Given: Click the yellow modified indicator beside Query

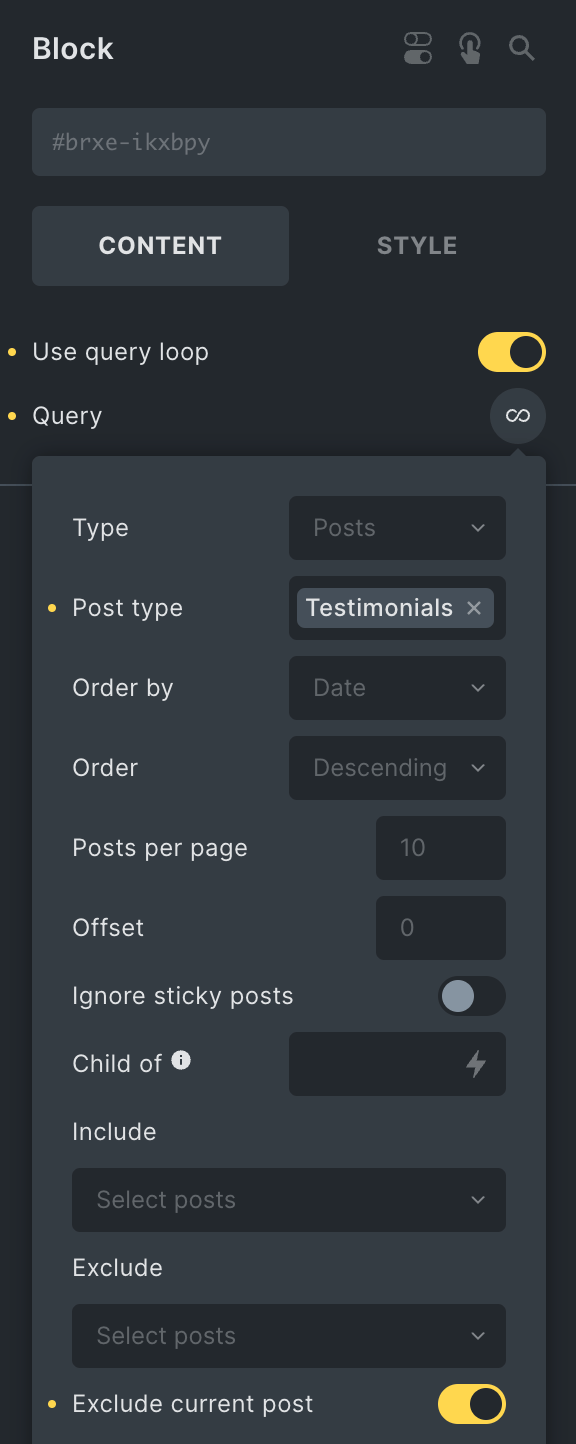Looking at the screenshot, I should pos(12,415).
